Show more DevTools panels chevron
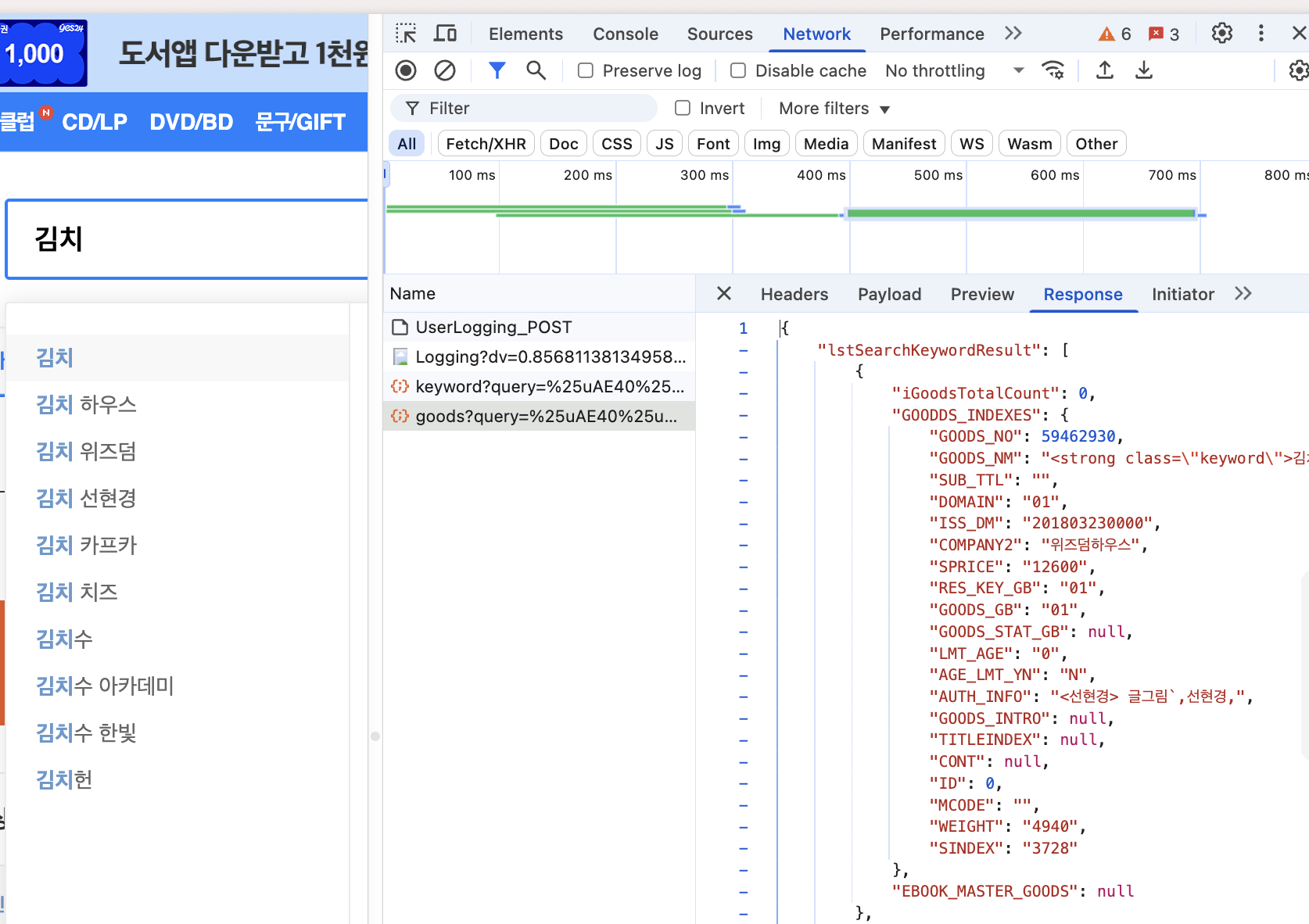This screenshot has height=924, width=1309. 1013,33
